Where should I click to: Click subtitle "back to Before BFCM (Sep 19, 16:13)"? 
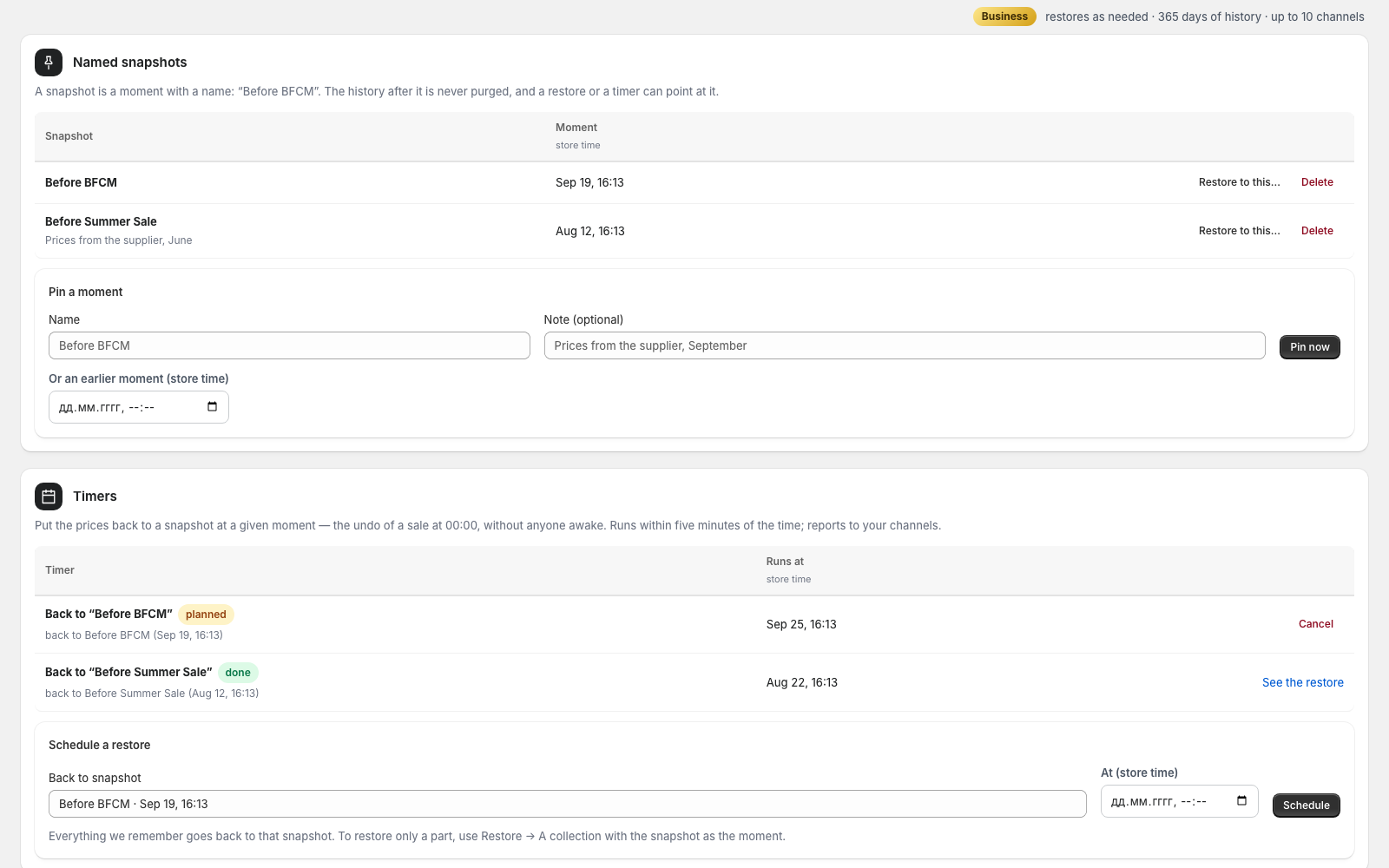point(134,635)
